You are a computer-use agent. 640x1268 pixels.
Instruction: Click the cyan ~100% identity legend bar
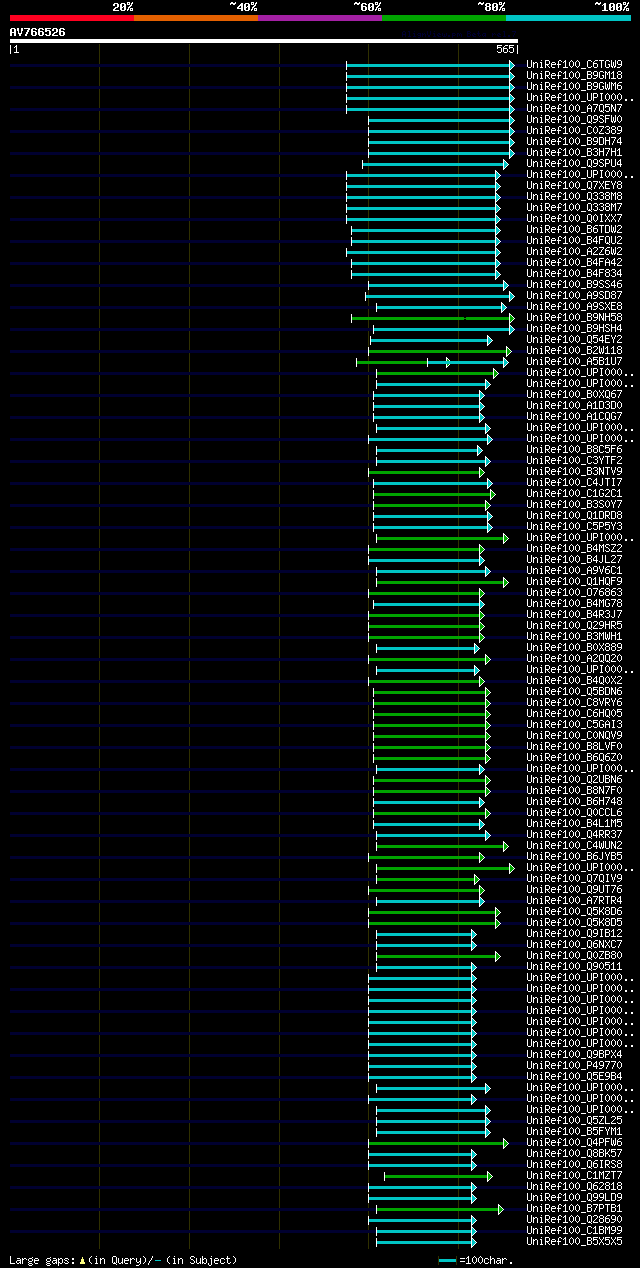click(x=568, y=18)
